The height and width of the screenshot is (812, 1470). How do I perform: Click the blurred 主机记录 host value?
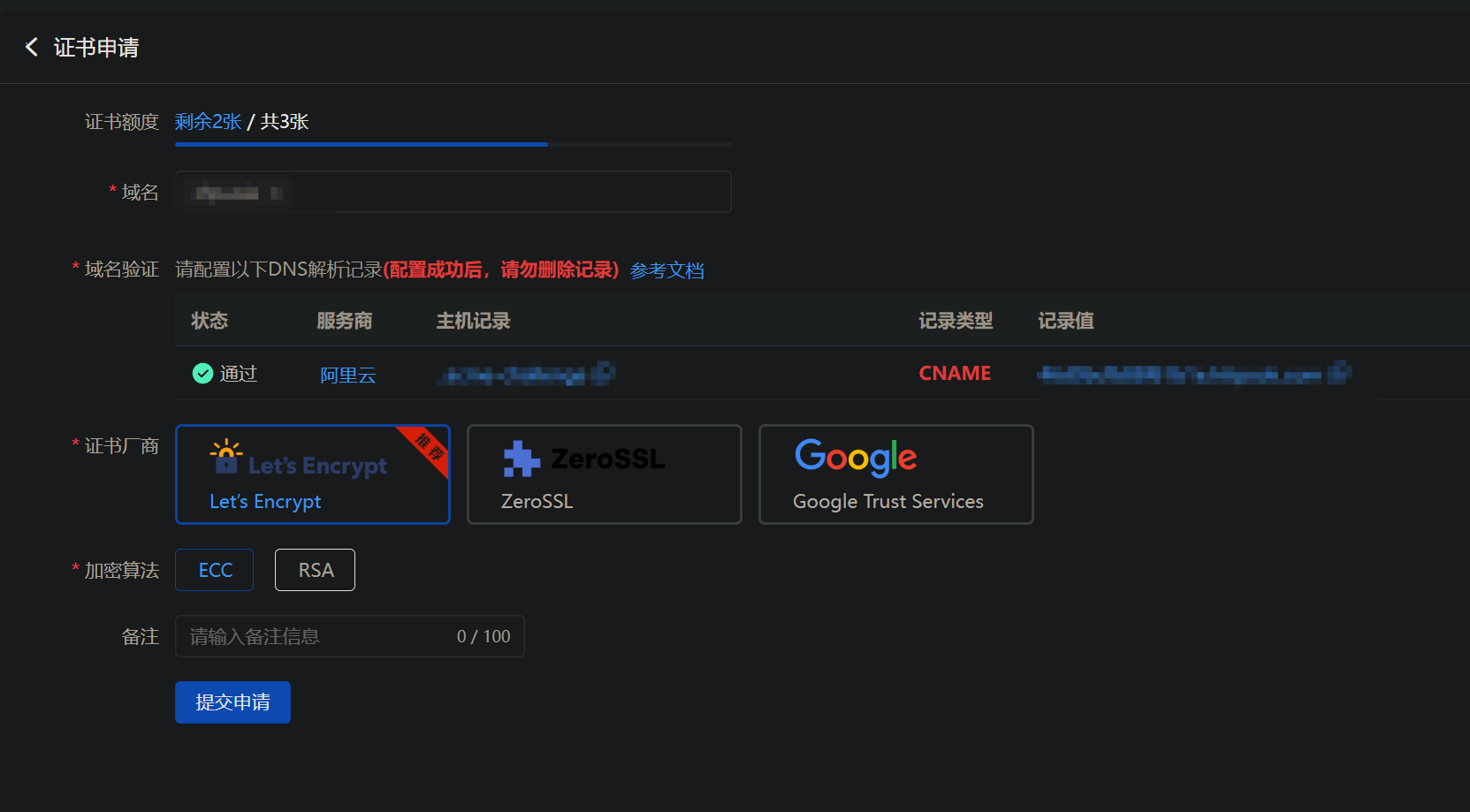tap(526, 375)
